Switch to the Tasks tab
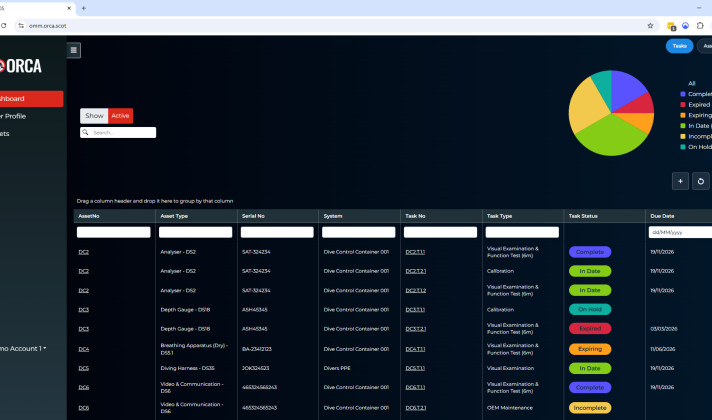 pyautogui.click(x=679, y=46)
